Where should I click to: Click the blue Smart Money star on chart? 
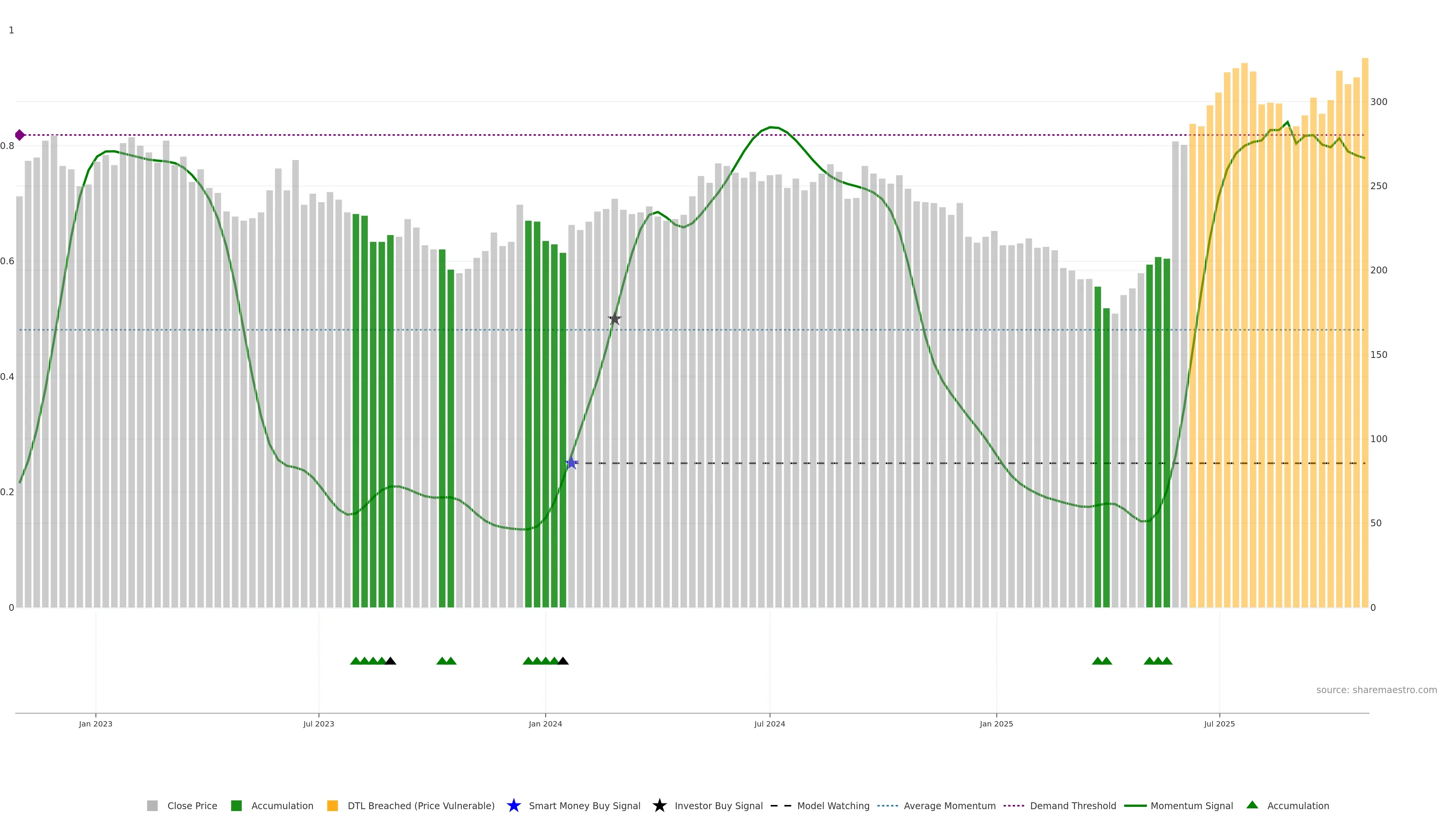(571, 463)
